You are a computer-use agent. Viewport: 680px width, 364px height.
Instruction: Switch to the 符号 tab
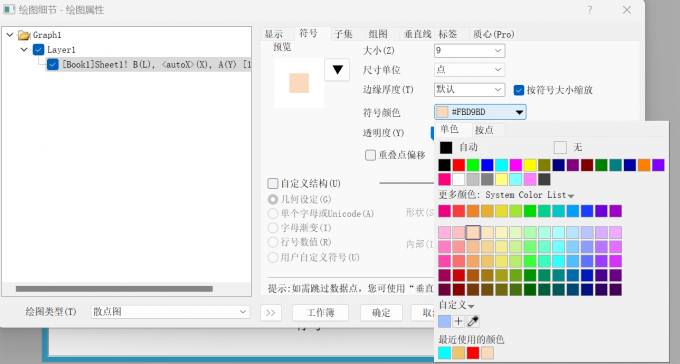pos(308,33)
